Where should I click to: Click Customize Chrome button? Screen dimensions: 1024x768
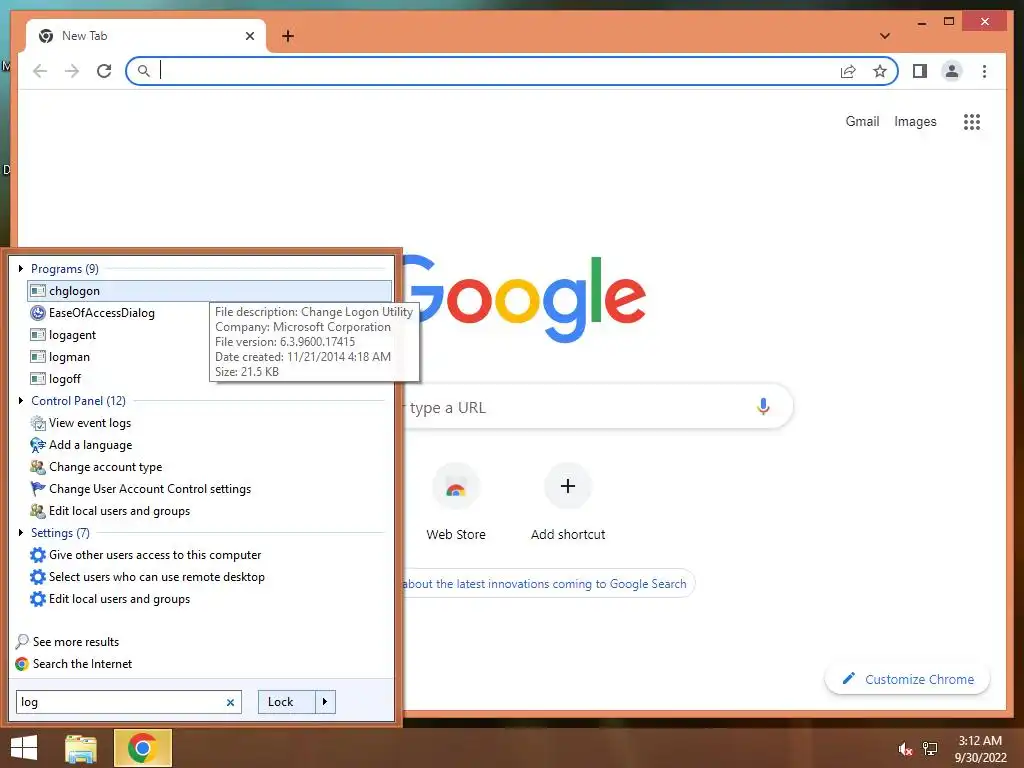pyautogui.click(x=907, y=679)
